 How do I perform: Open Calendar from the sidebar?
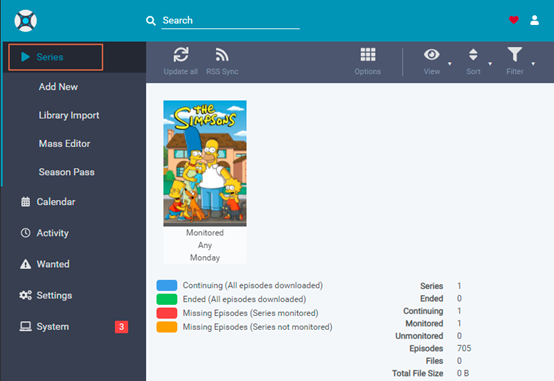point(56,202)
